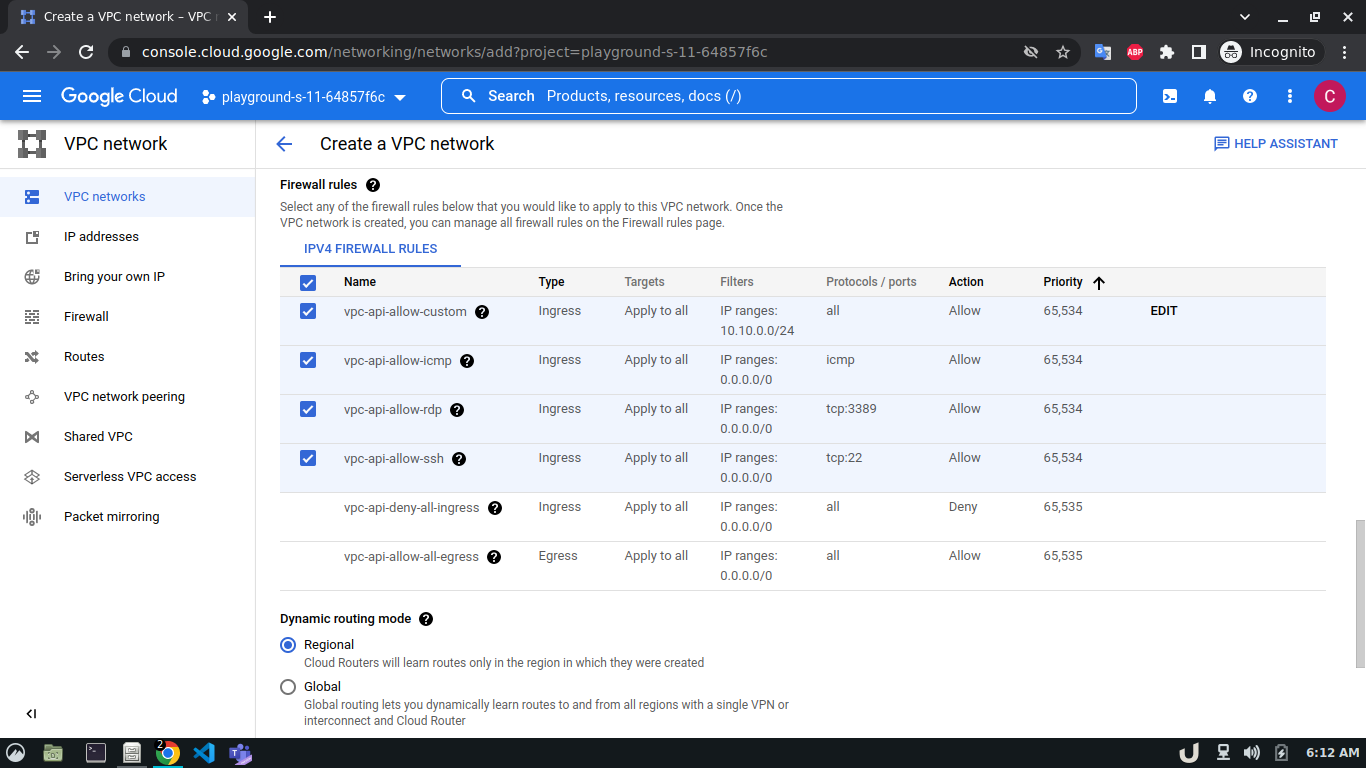Open VPC networks in sidebar
This screenshot has height=768, width=1366.
(x=127, y=197)
